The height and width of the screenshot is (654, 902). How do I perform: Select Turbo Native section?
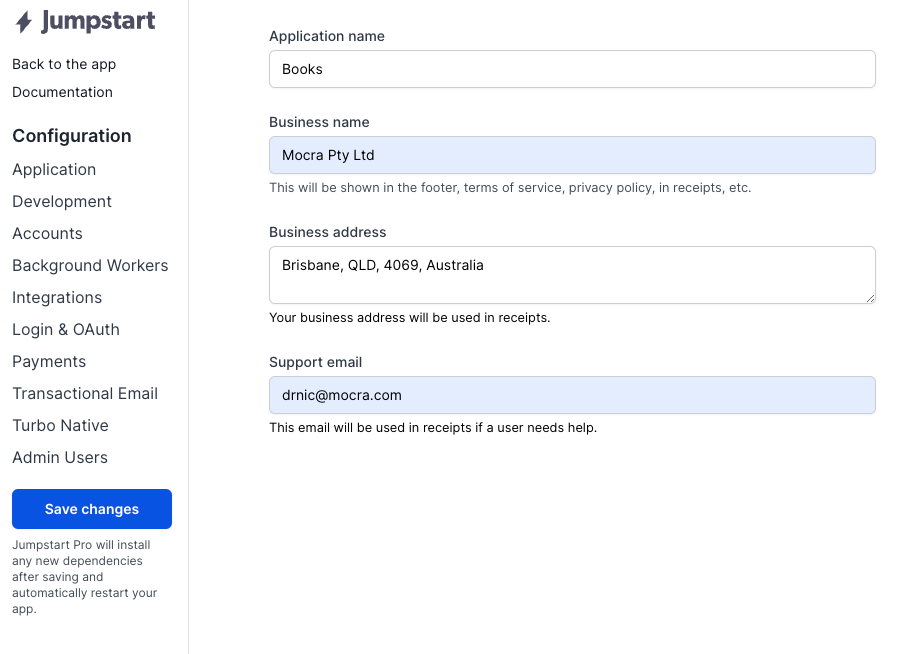click(x=60, y=426)
